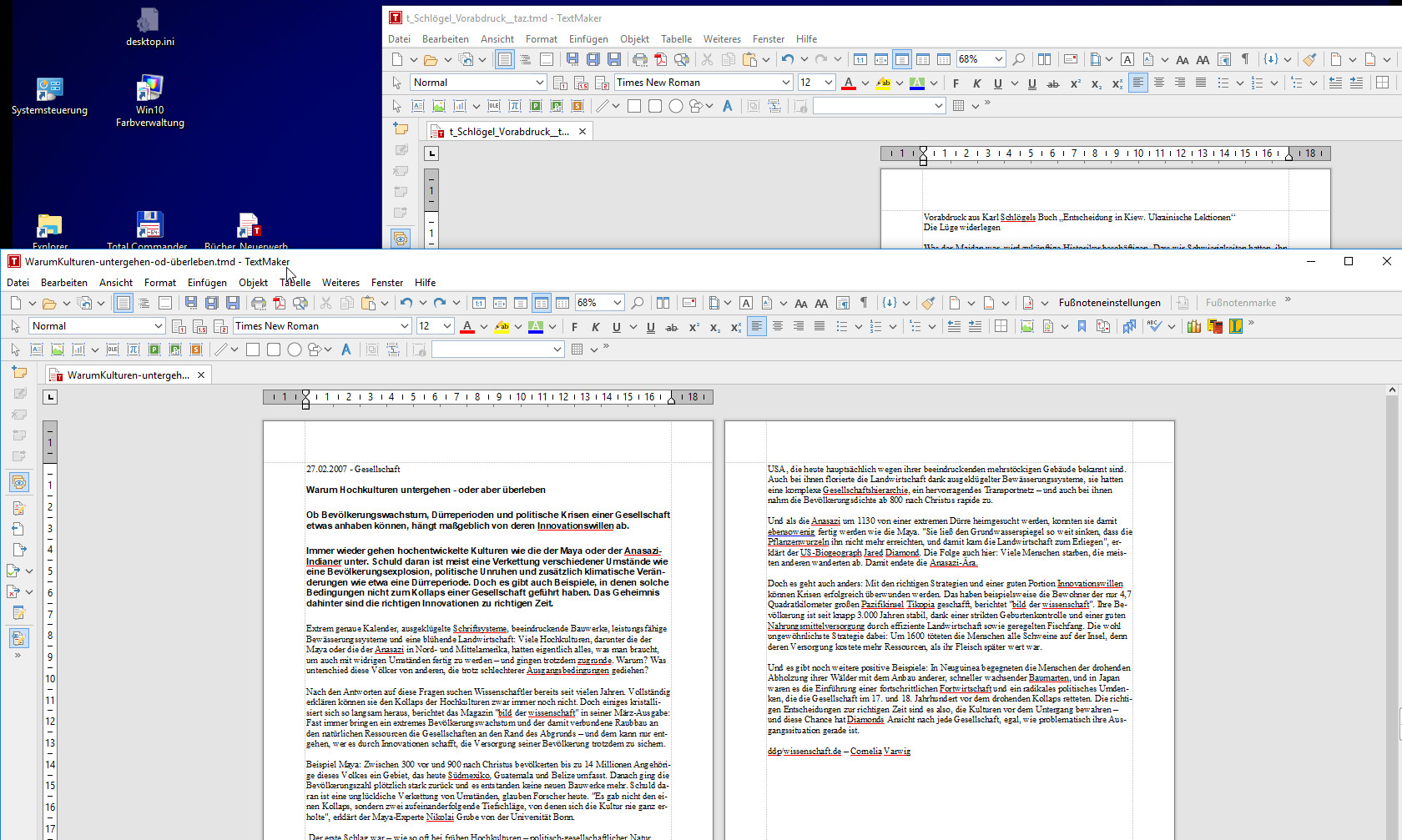
Task: Open Einfügen menu in WarumKulturen window
Action: tap(207, 283)
